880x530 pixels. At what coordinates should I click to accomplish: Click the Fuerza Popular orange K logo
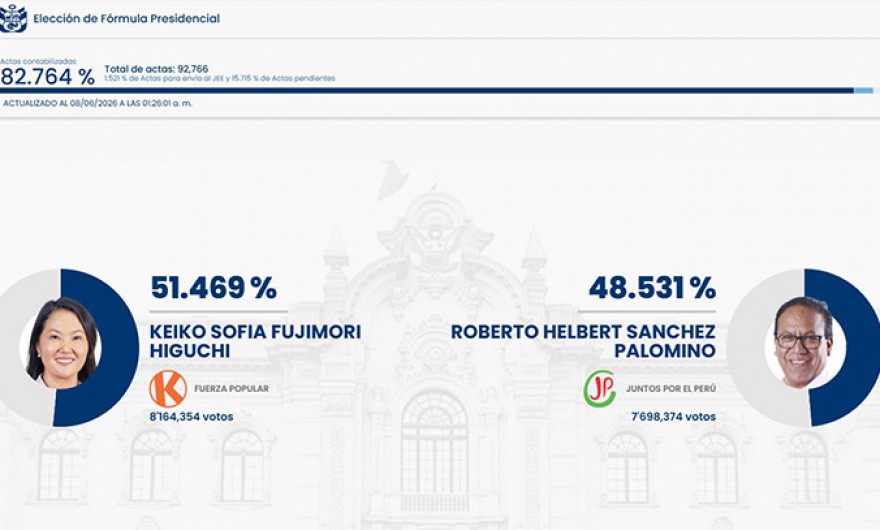pos(168,389)
